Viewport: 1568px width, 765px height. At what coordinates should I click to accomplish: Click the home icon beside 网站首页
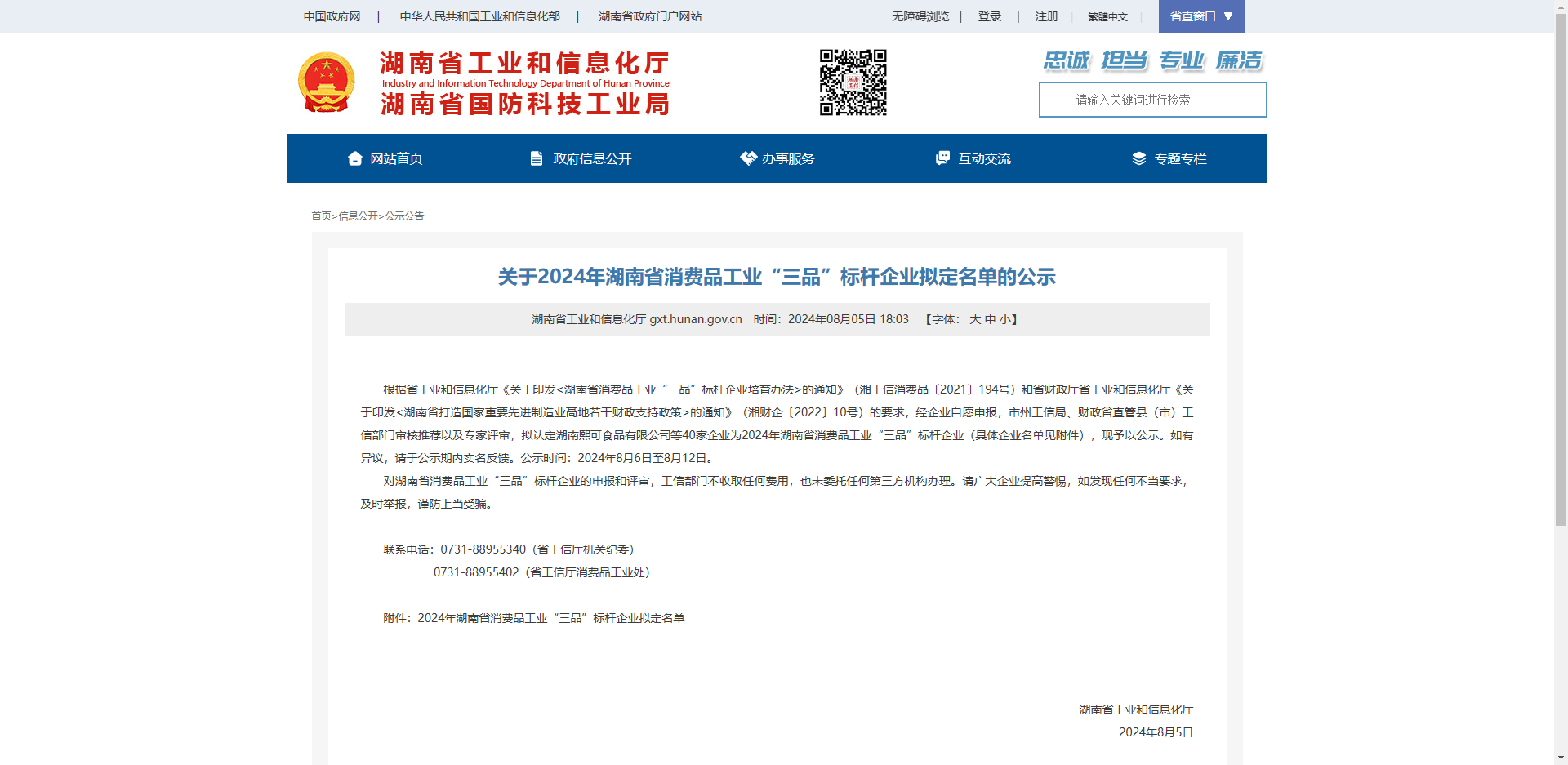[x=354, y=158]
